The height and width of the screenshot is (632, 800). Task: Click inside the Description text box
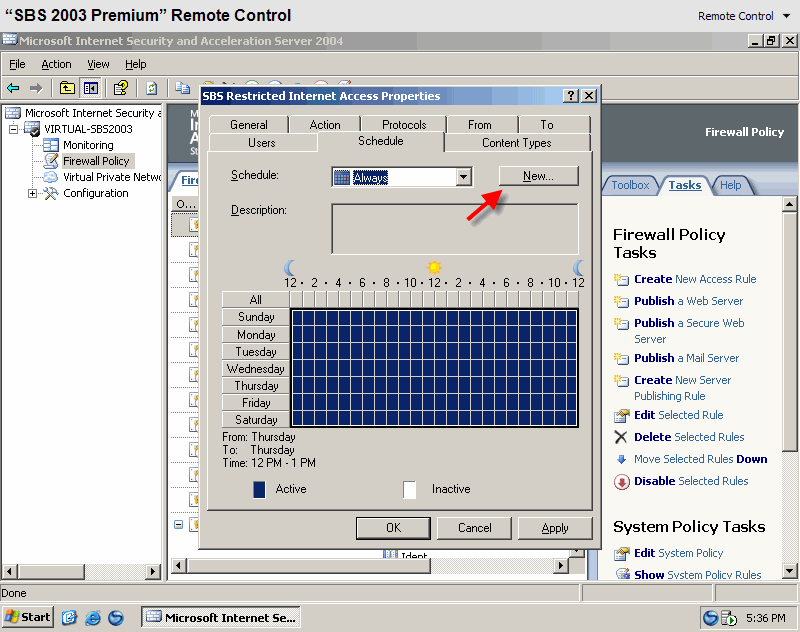click(x=455, y=229)
